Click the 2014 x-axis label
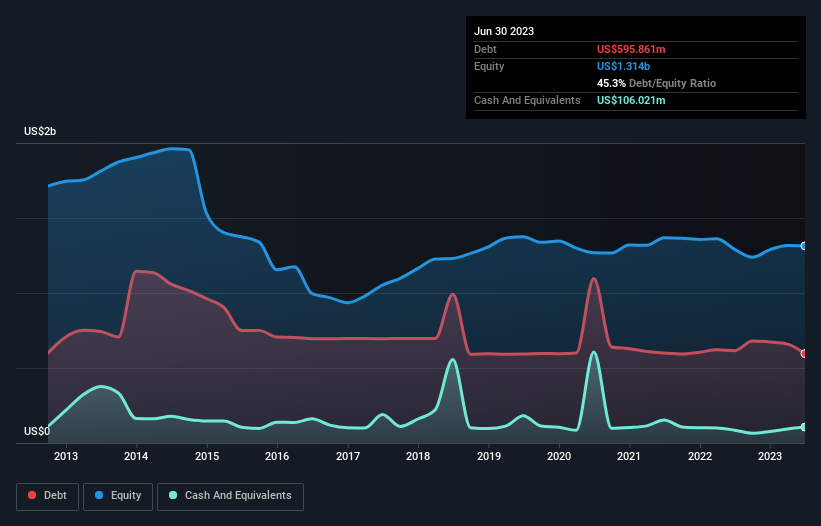The height and width of the screenshot is (526, 821). 136,456
